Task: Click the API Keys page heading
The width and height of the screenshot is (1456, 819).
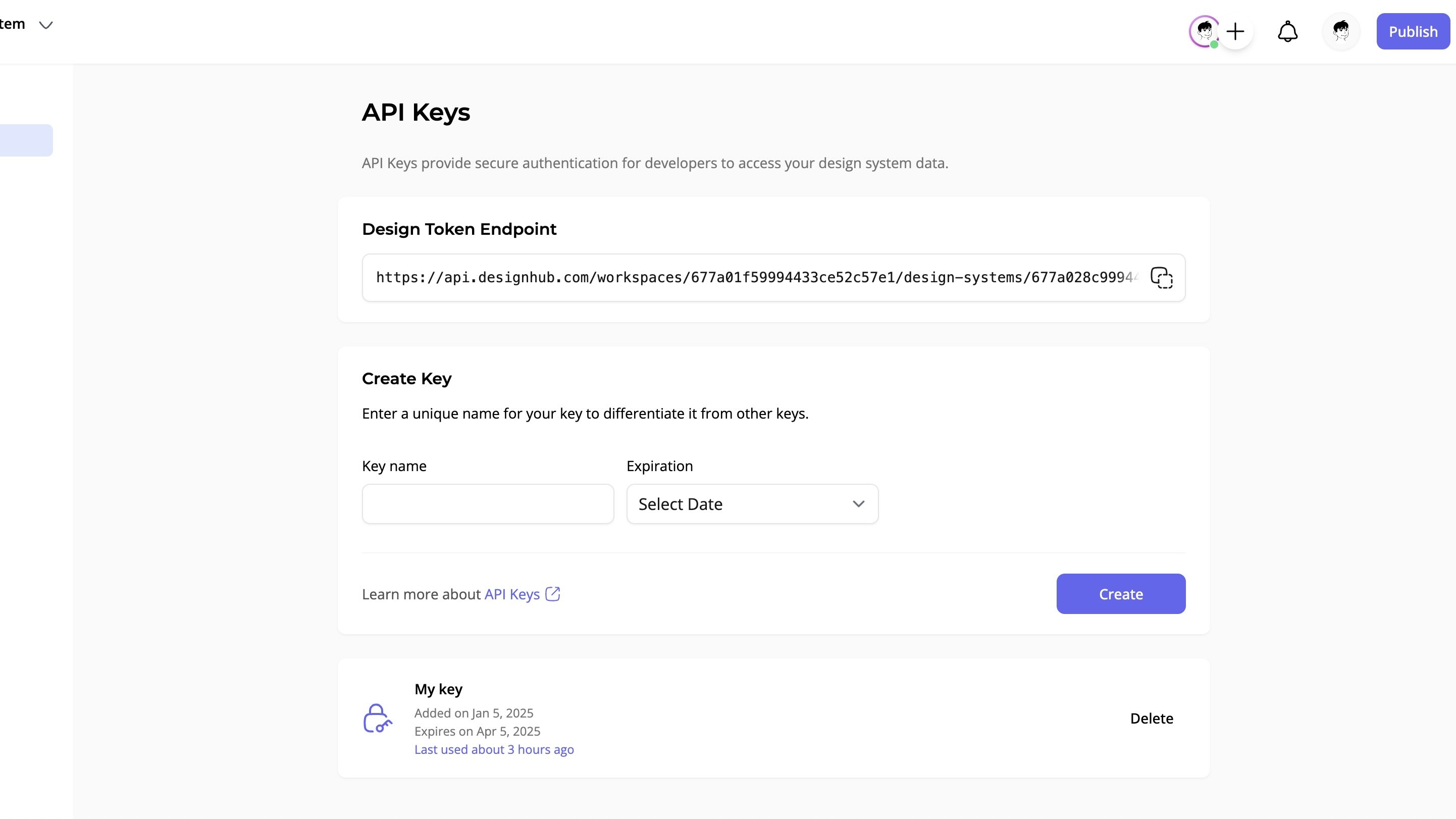Action: [x=416, y=112]
